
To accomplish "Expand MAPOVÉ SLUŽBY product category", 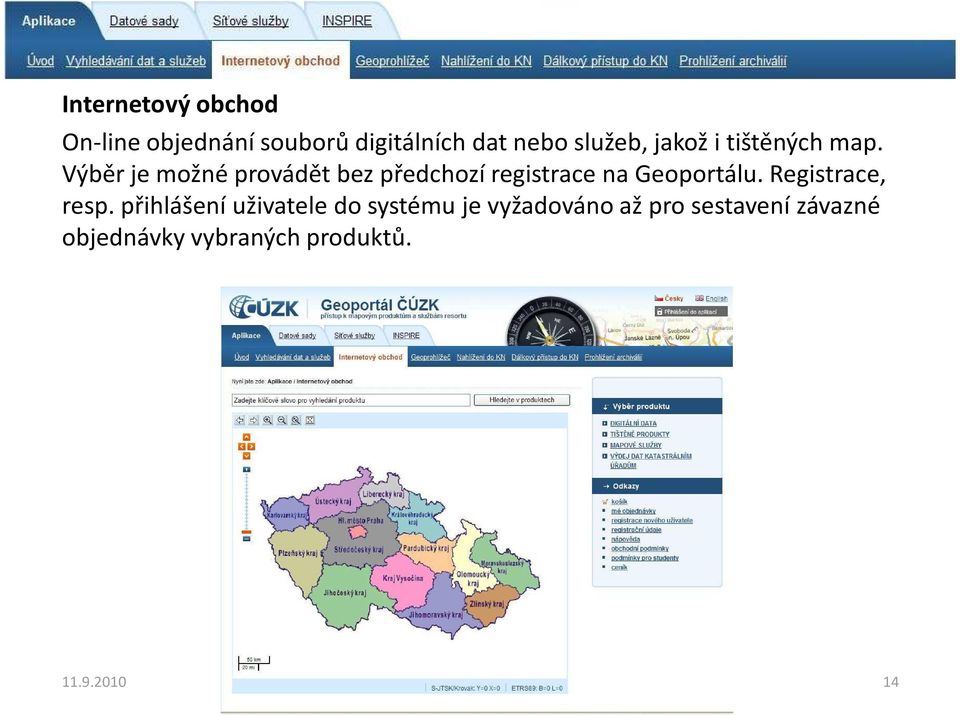I will coord(636,445).
